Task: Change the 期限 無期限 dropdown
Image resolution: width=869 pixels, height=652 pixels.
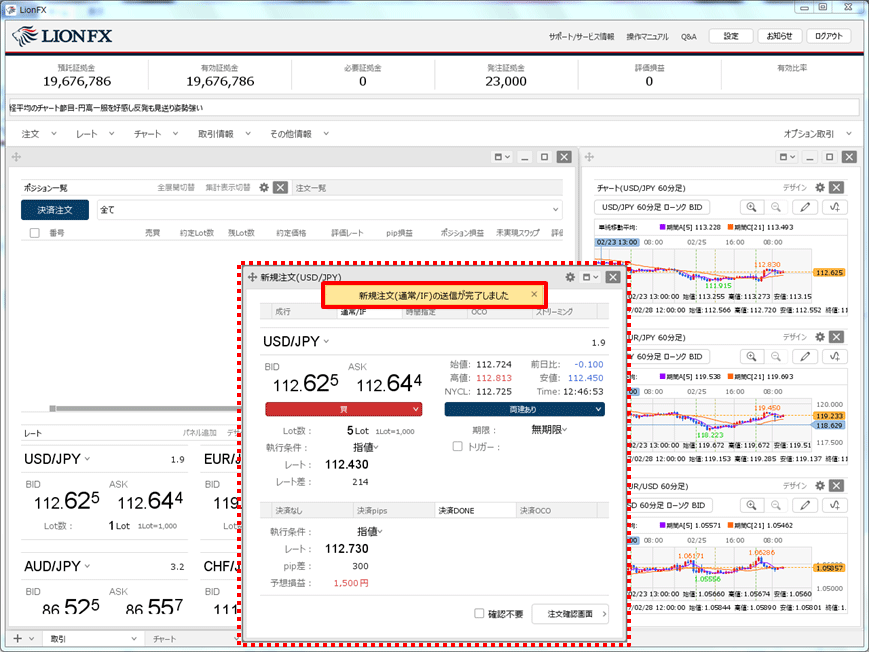Action: [549, 430]
